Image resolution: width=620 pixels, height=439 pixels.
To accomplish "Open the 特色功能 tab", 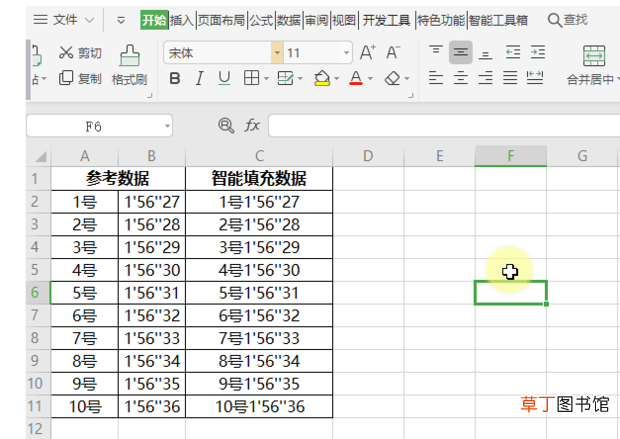I will tap(441, 20).
